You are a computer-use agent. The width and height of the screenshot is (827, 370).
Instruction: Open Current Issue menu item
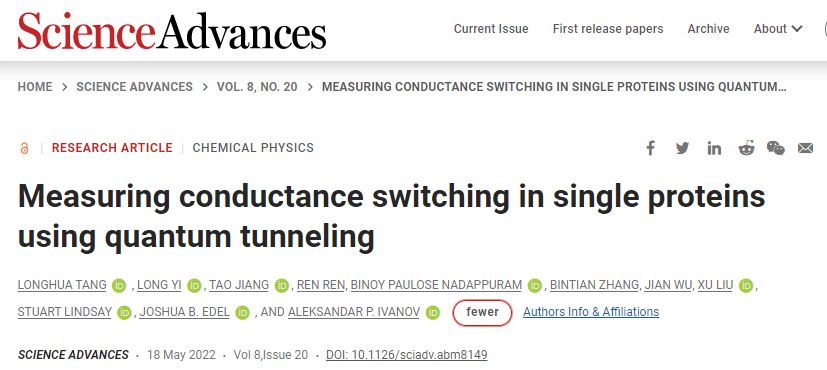pos(491,29)
